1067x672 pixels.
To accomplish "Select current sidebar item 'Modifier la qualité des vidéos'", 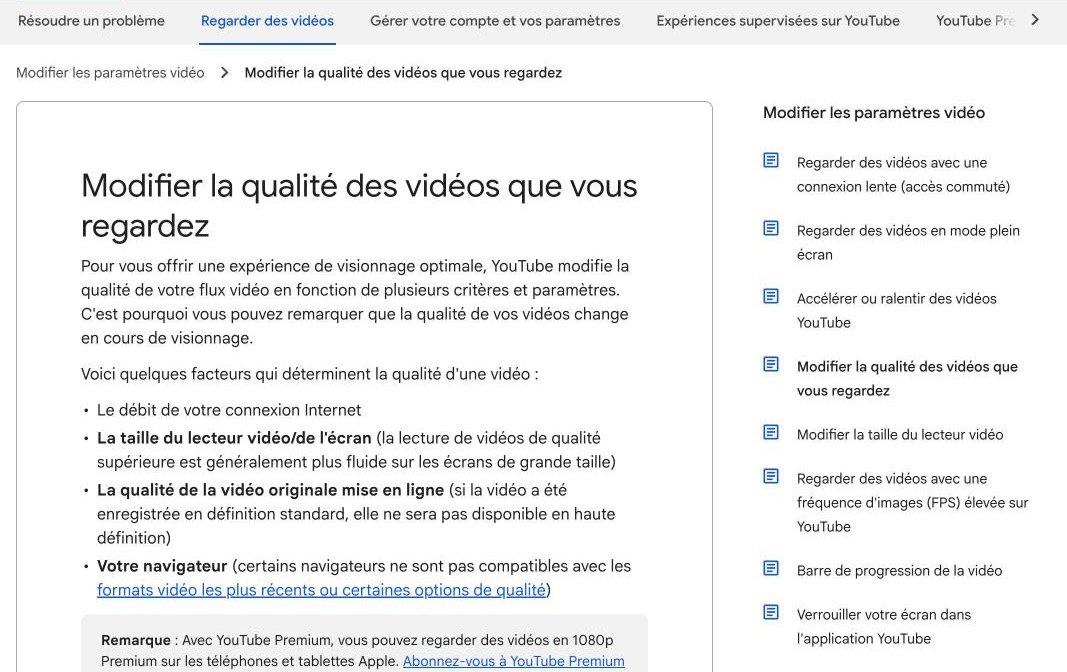I will click(x=907, y=379).
